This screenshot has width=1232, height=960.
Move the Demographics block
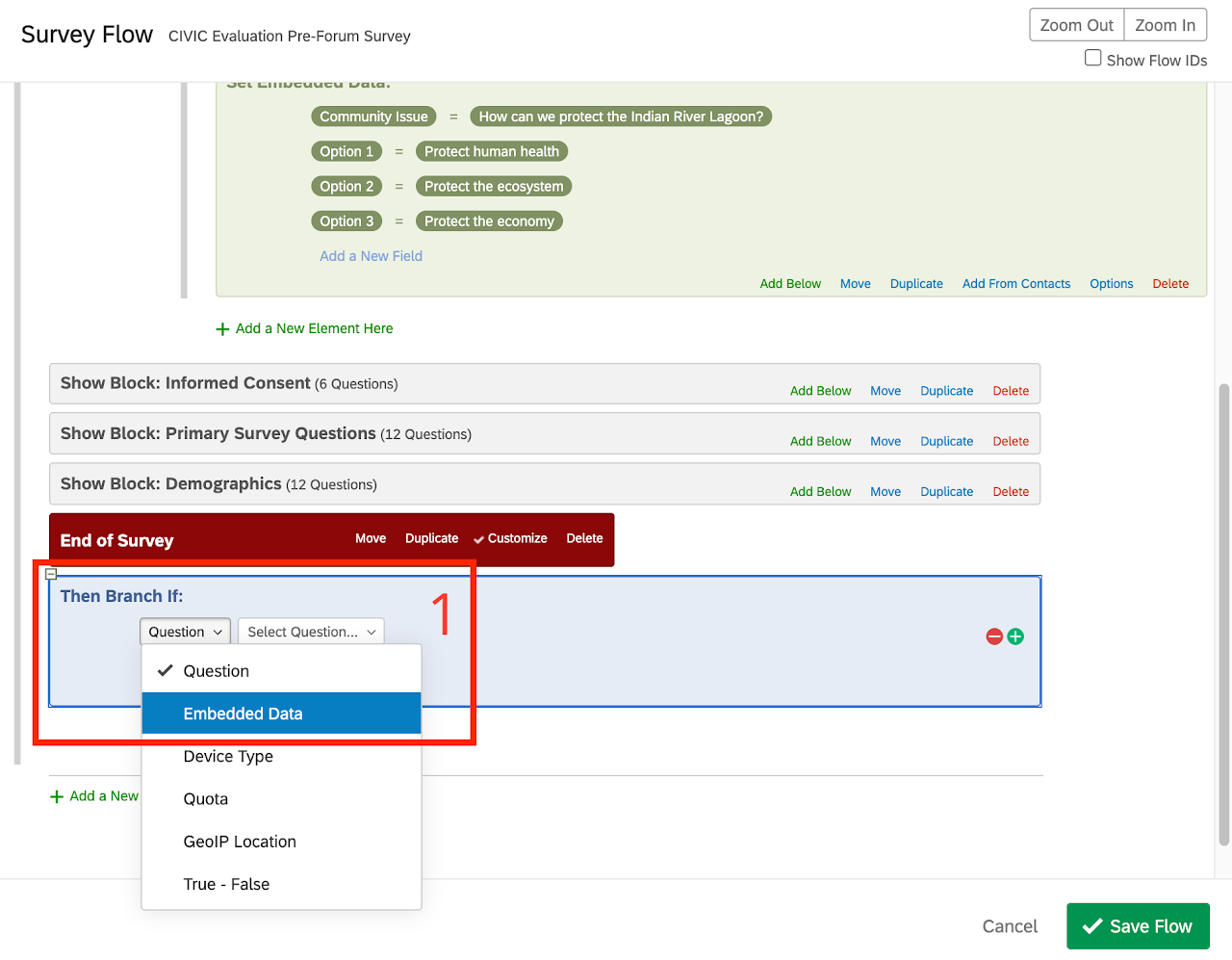tap(885, 491)
